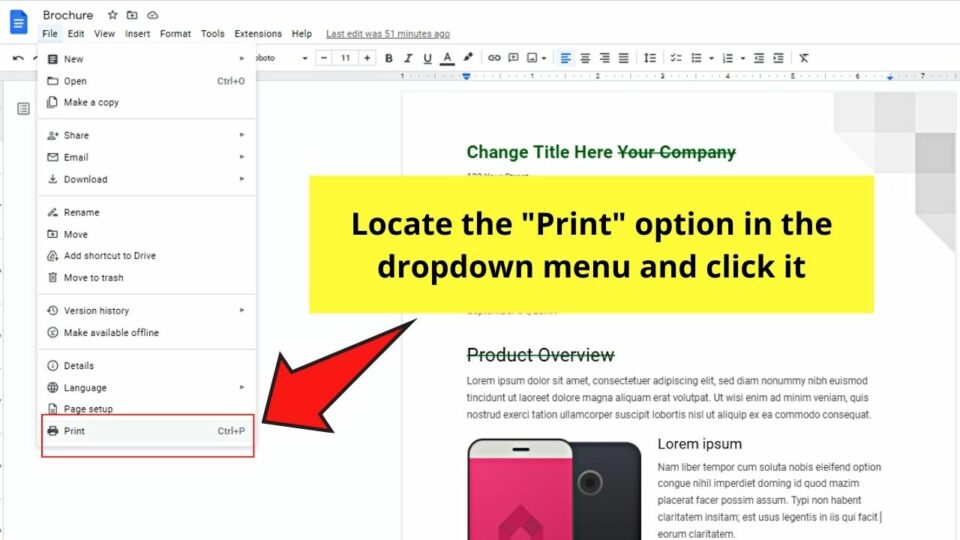Click the left indent marker on ruler

pos(466,77)
